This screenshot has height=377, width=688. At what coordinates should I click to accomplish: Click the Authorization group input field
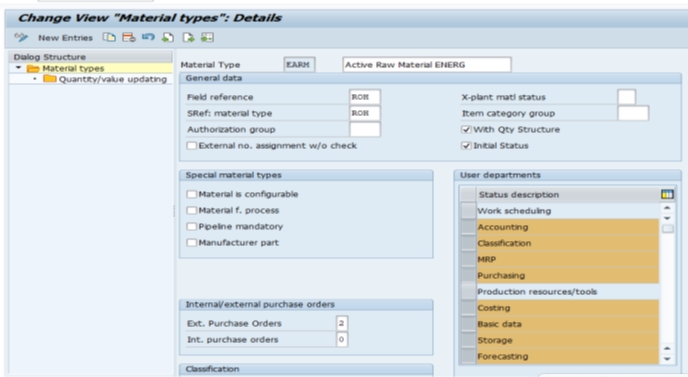[365, 129]
